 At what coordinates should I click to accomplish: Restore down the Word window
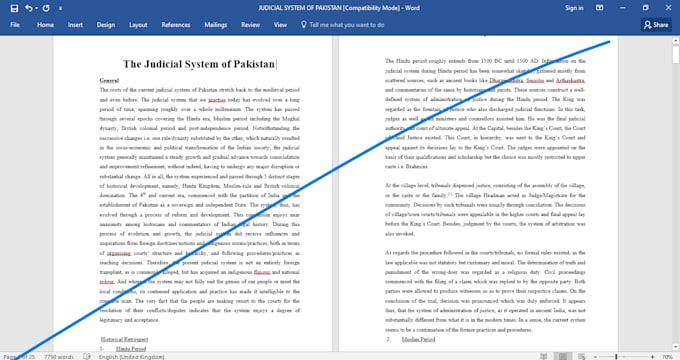click(x=645, y=8)
